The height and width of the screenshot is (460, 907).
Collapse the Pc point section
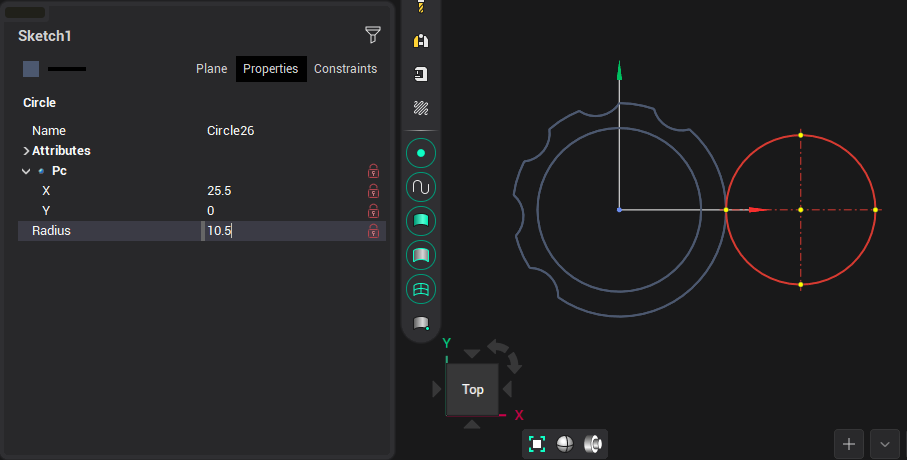coord(26,171)
